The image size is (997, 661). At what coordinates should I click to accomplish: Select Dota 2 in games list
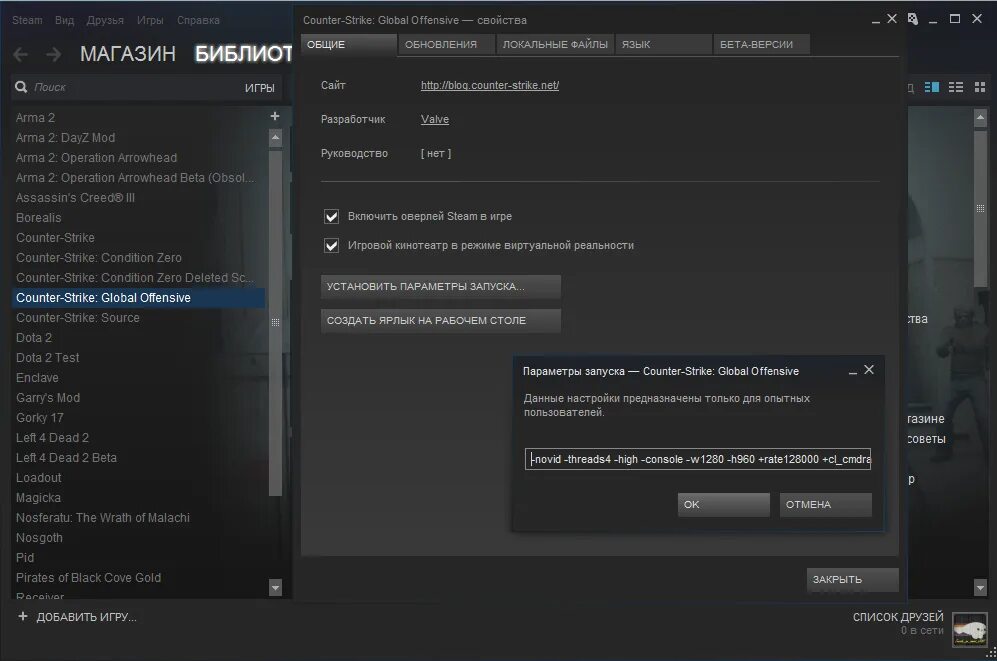pos(34,338)
